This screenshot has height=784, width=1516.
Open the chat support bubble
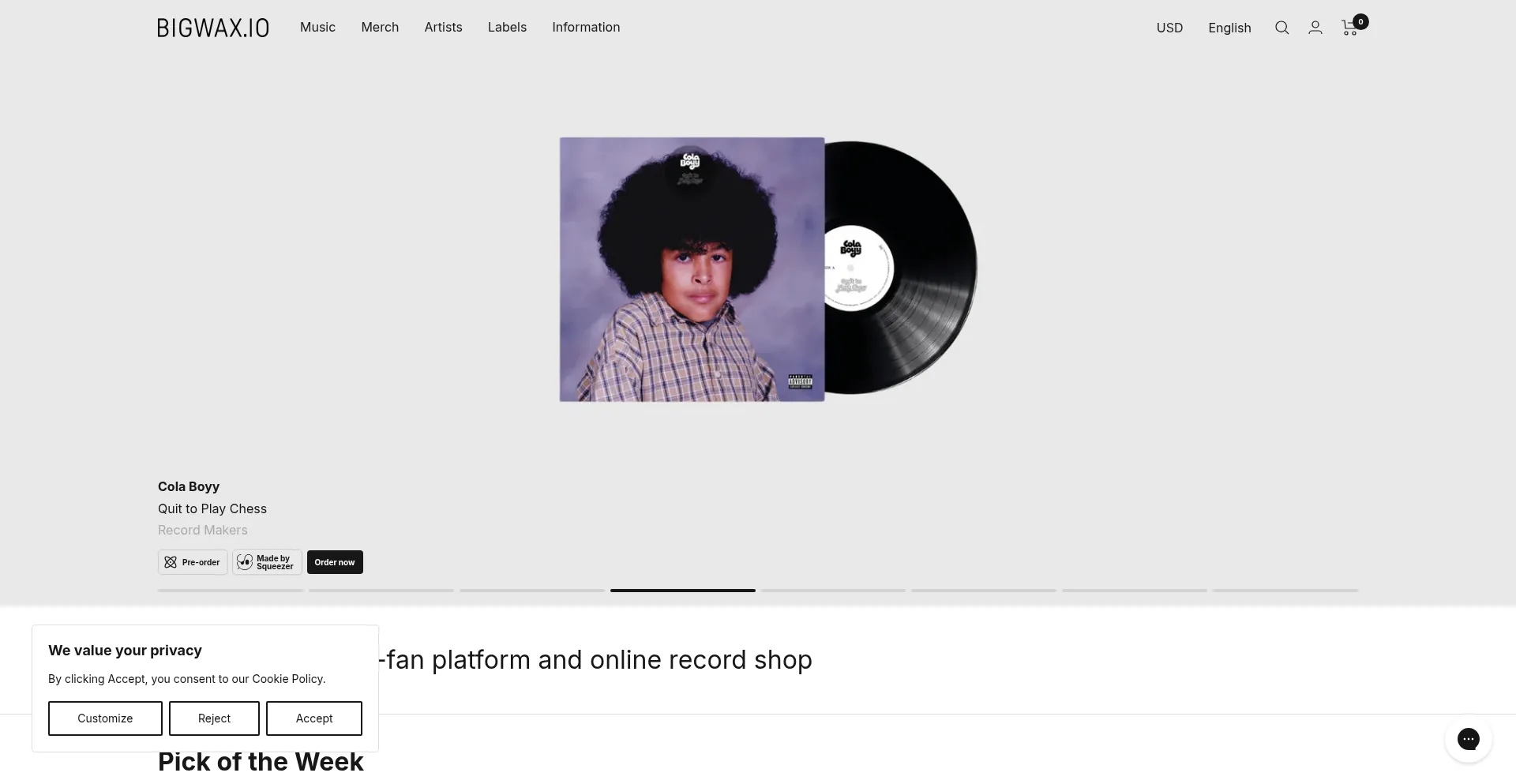pyautogui.click(x=1468, y=739)
